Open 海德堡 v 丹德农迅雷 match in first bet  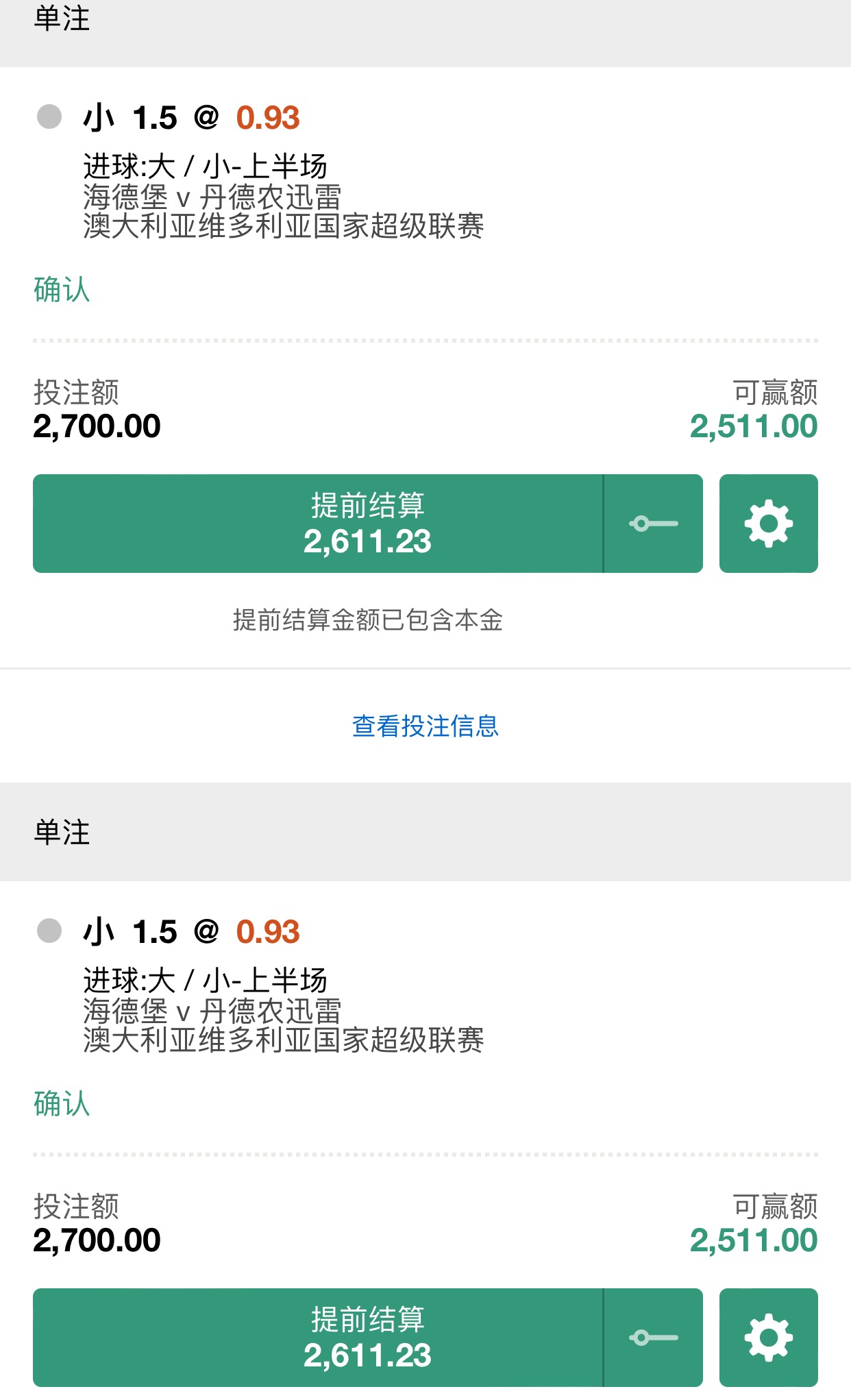(x=212, y=197)
